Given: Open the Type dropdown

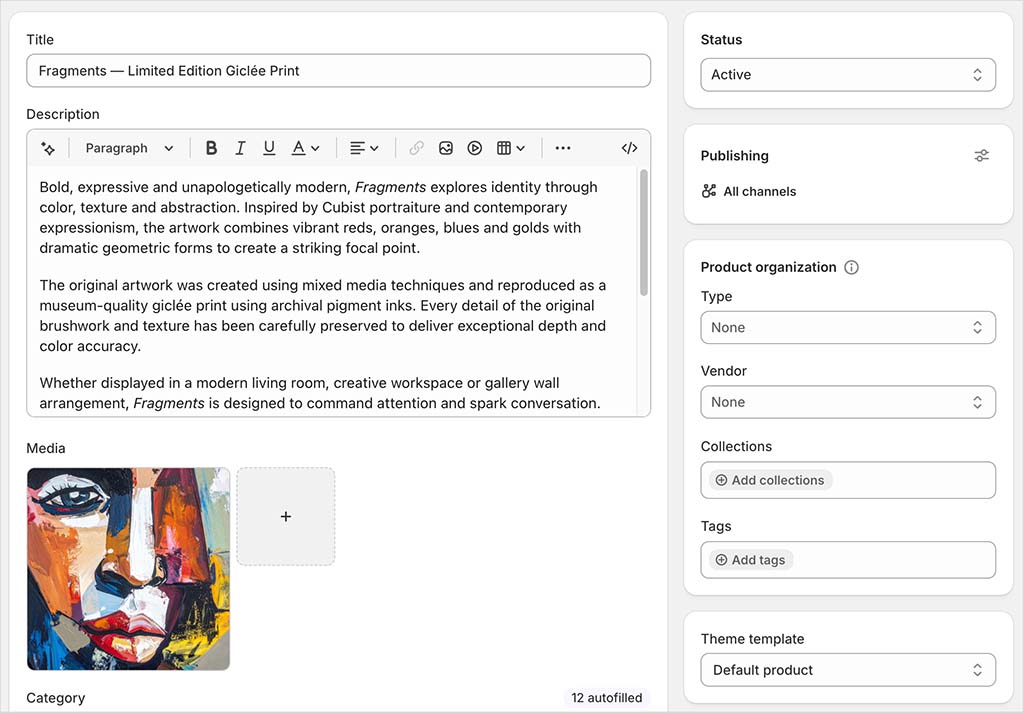Looking at the screenshot, I should click(848, 327).
